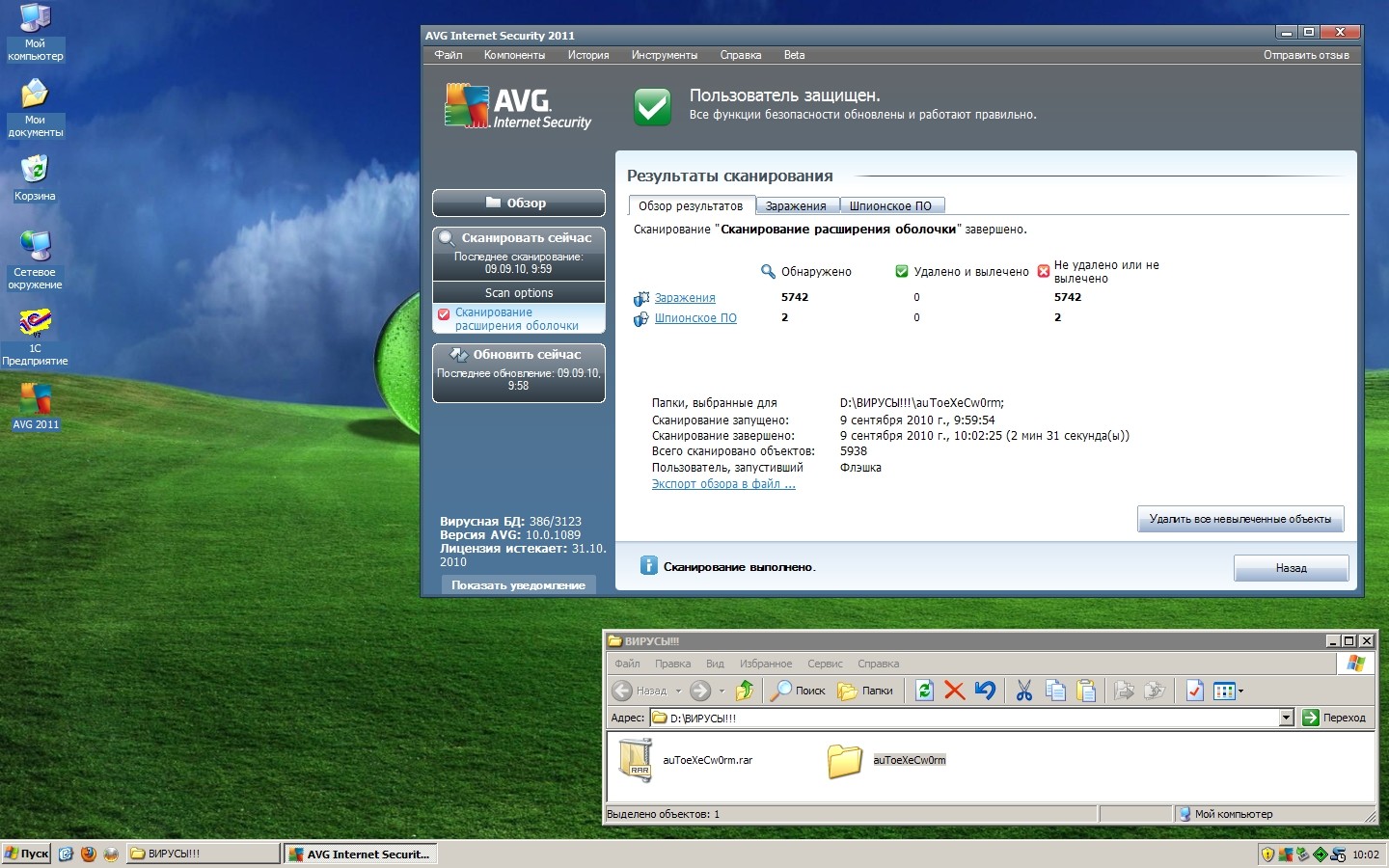The image size is (1389, 868).
Task: Open the address bar dropdown
Action: click(1286, 718)
